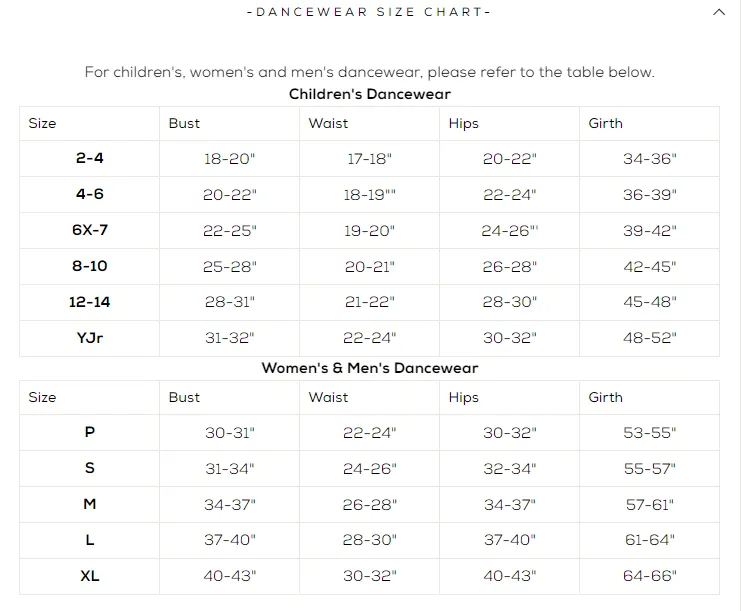This screenshot has width=741, height=611.
Task: Collapse the Dancewear Size Chart chevron
Action: pyautogui.click(x=719, y=12)
